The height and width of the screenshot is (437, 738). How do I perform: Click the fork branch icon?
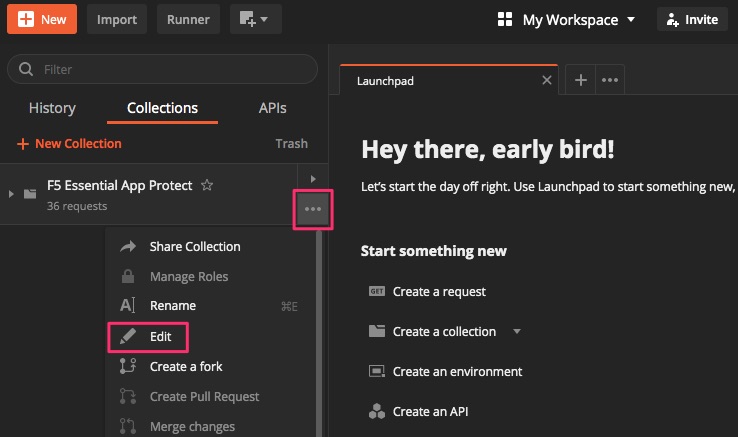coord(128,366)
